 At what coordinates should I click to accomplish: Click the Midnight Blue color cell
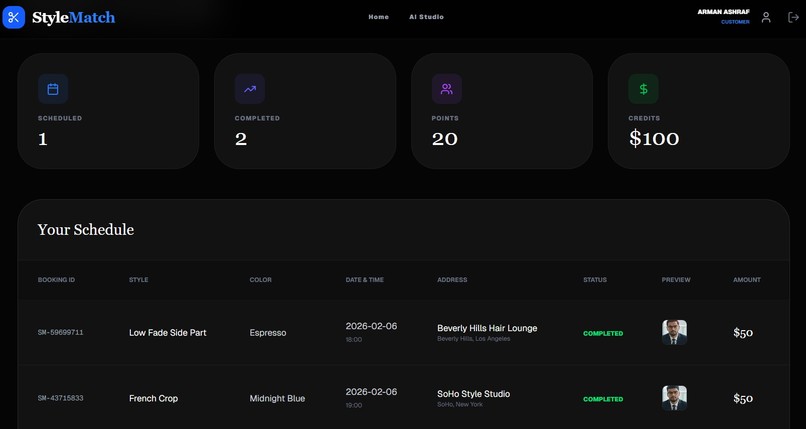277,398
